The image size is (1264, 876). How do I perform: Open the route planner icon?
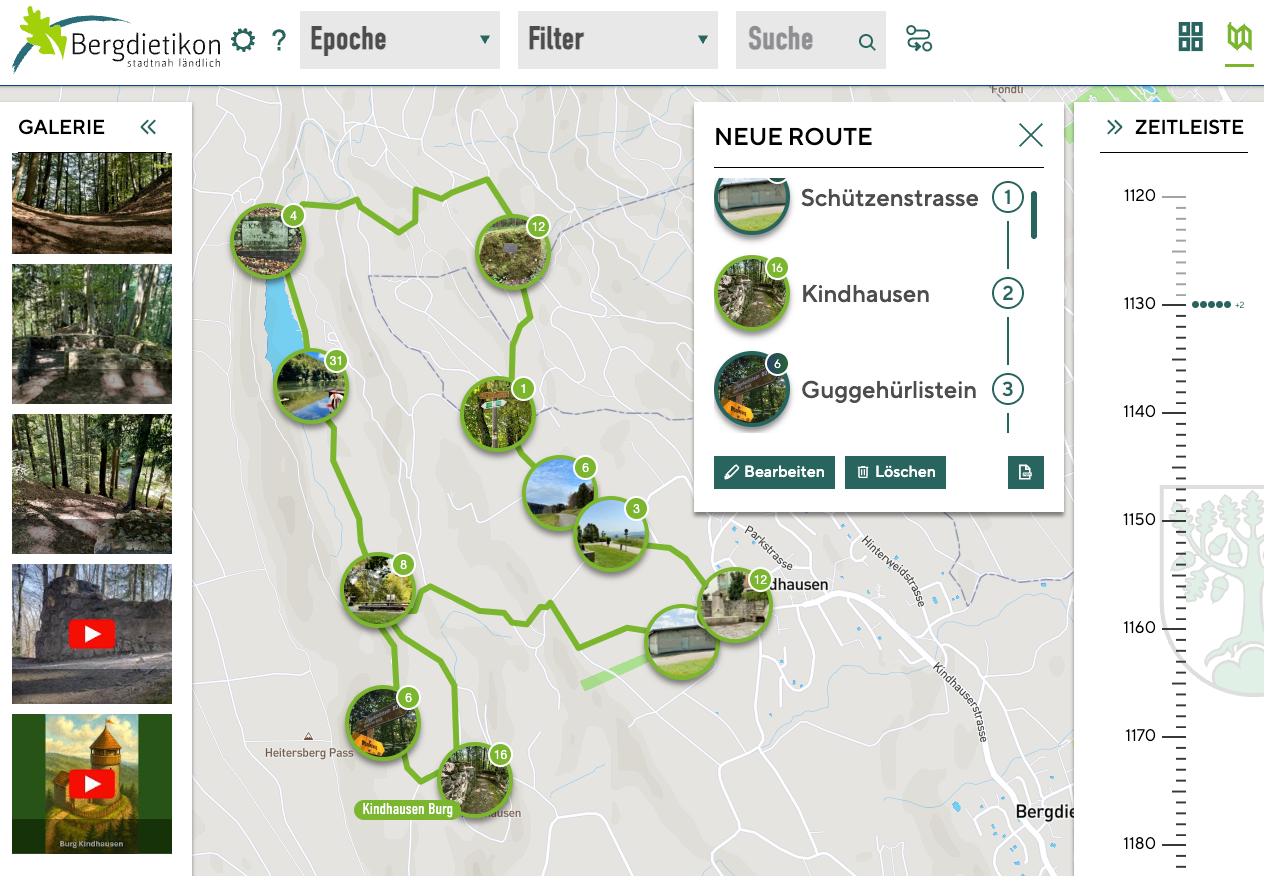coord(919,39)
